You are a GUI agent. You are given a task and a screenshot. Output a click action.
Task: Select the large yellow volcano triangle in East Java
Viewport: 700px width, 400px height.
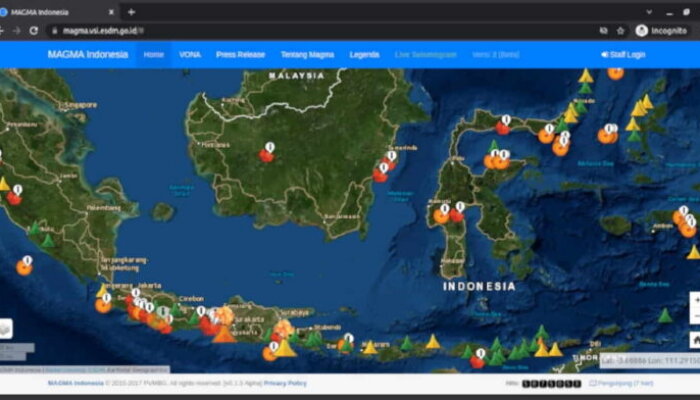coord(284,348)
